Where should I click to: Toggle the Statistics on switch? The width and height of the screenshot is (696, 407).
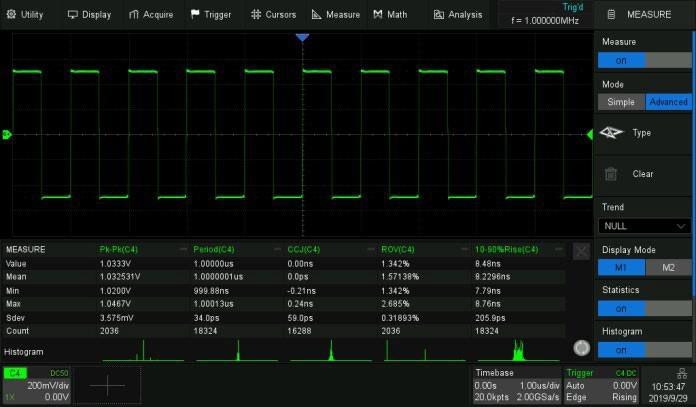coord(645,308)
